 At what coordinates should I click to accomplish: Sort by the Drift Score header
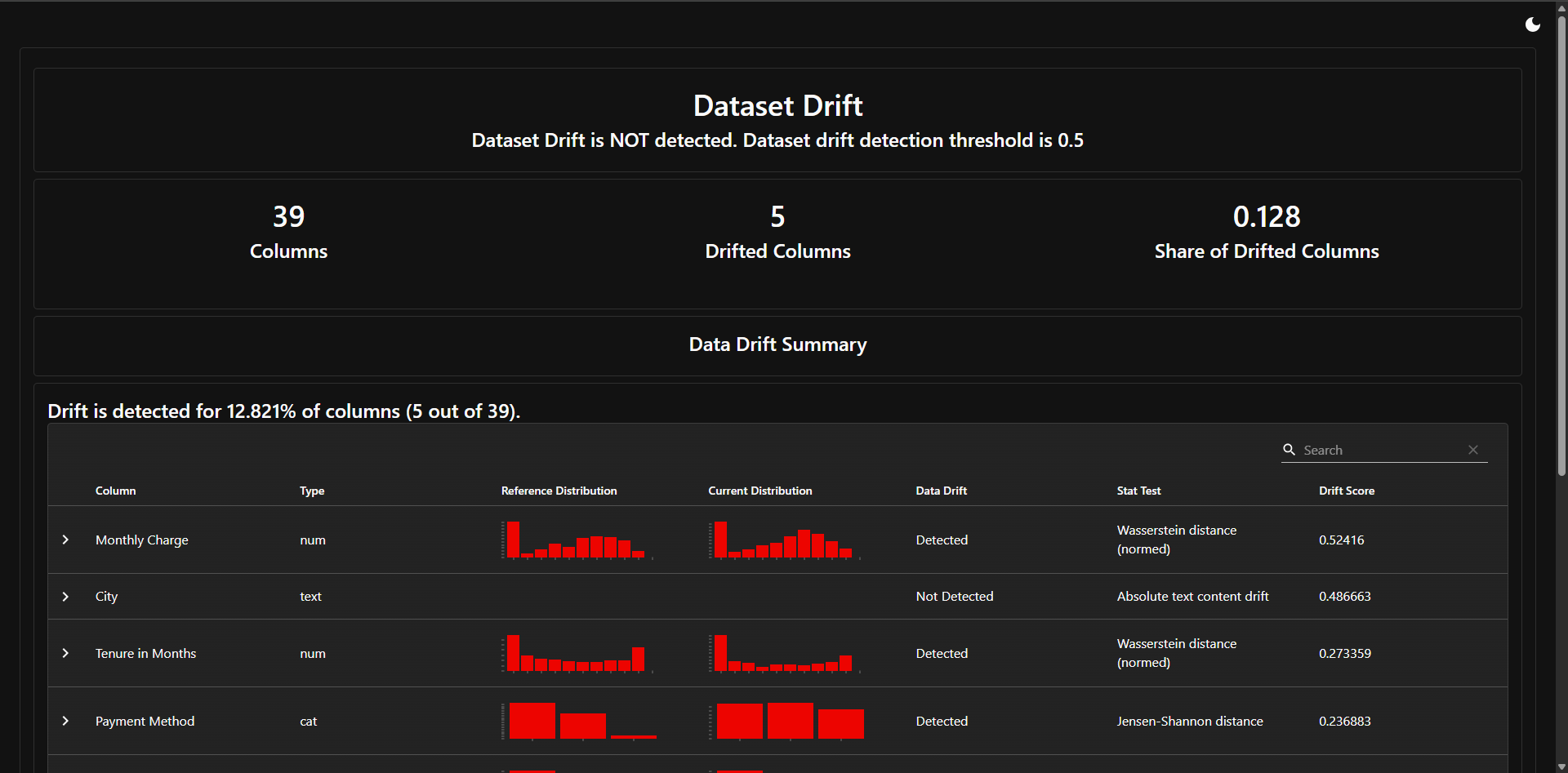[x=1347, y=491]
